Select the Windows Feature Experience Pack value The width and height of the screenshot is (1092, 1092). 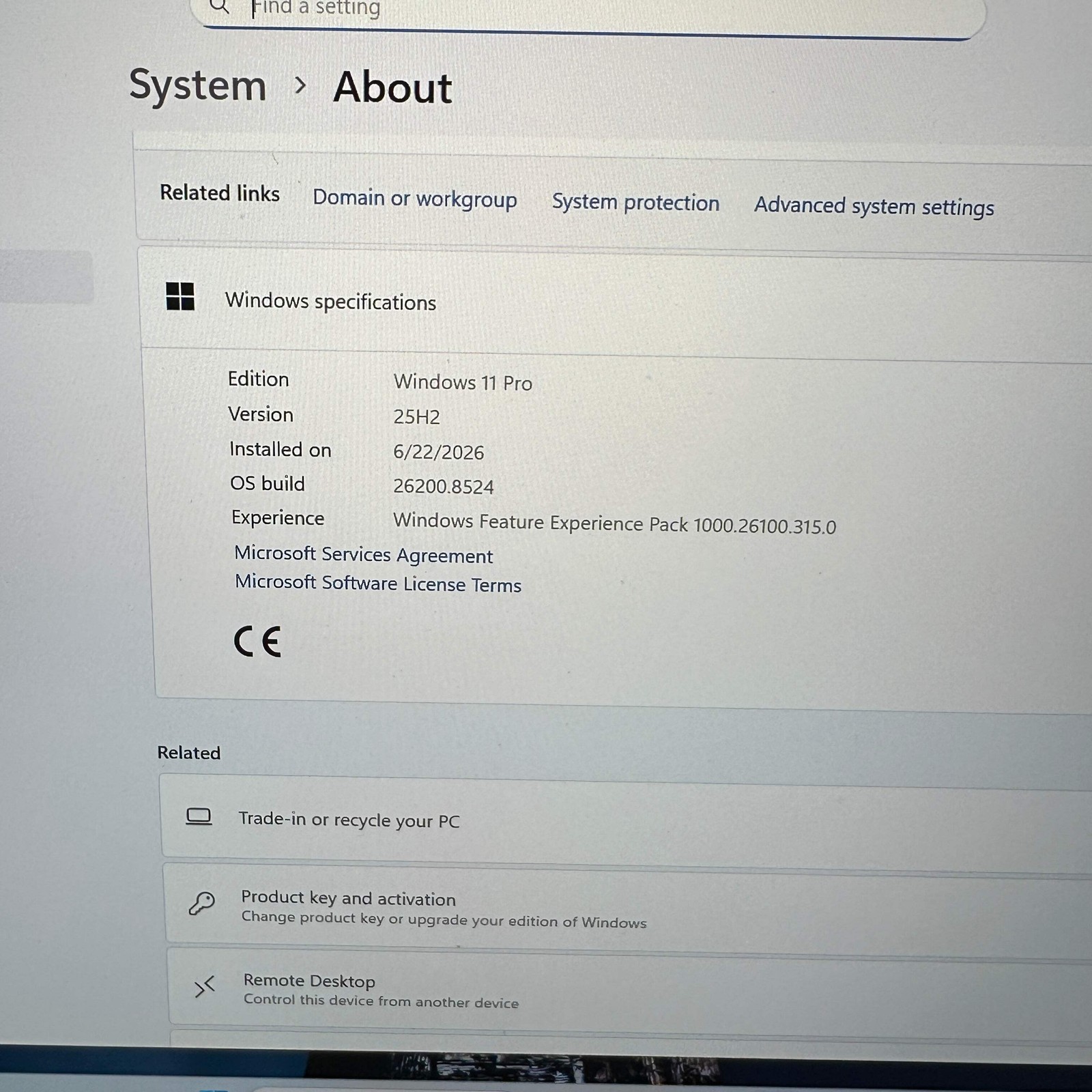614,523
